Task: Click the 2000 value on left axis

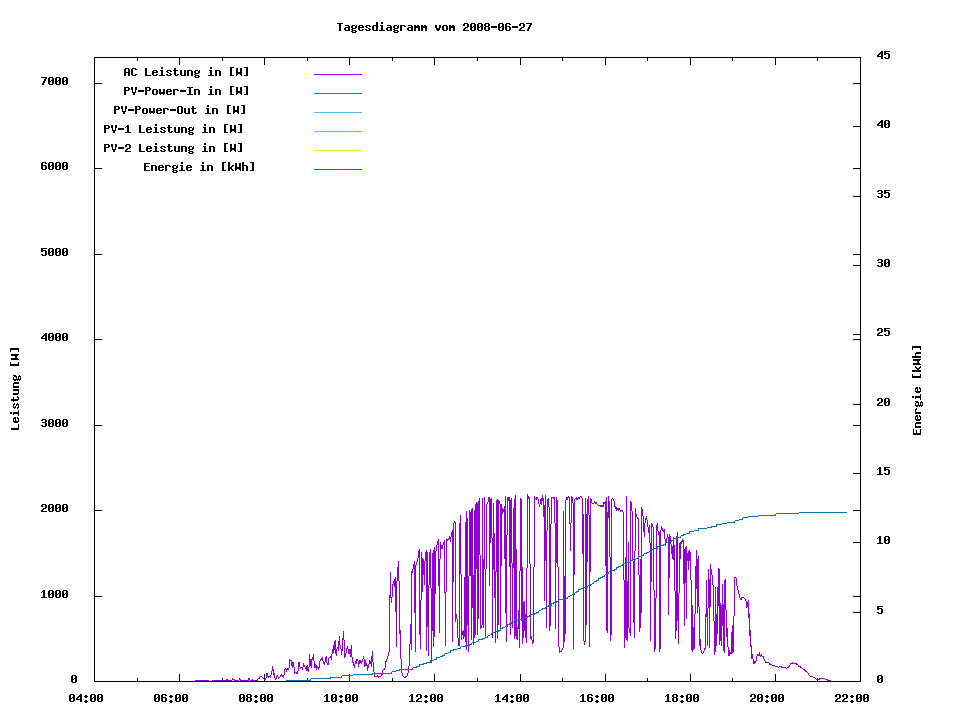Action: tap(53, 509)
